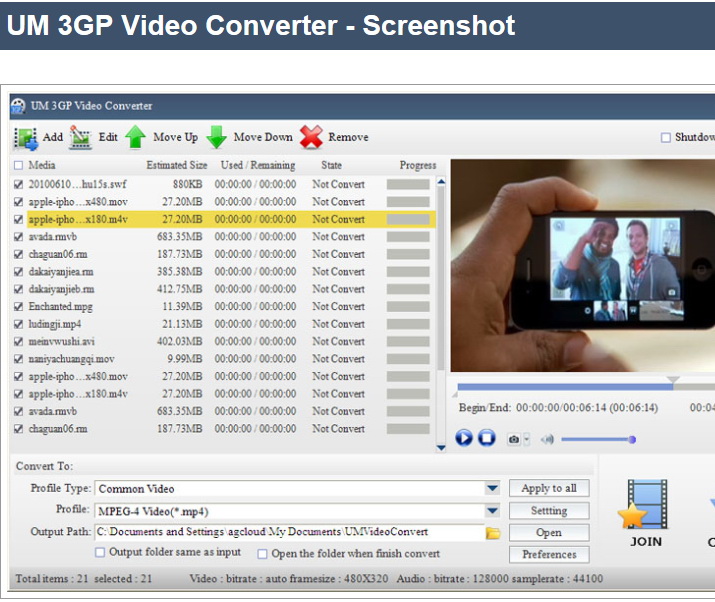
Task: Click the file list scroll down arrow
Action: pos(441,448)
